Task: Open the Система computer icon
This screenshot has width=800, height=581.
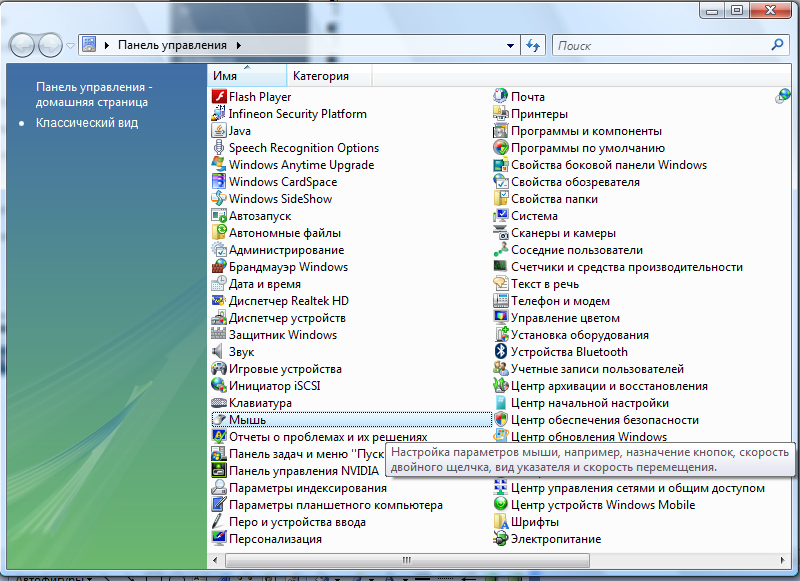Action: [x=501, y=216]
